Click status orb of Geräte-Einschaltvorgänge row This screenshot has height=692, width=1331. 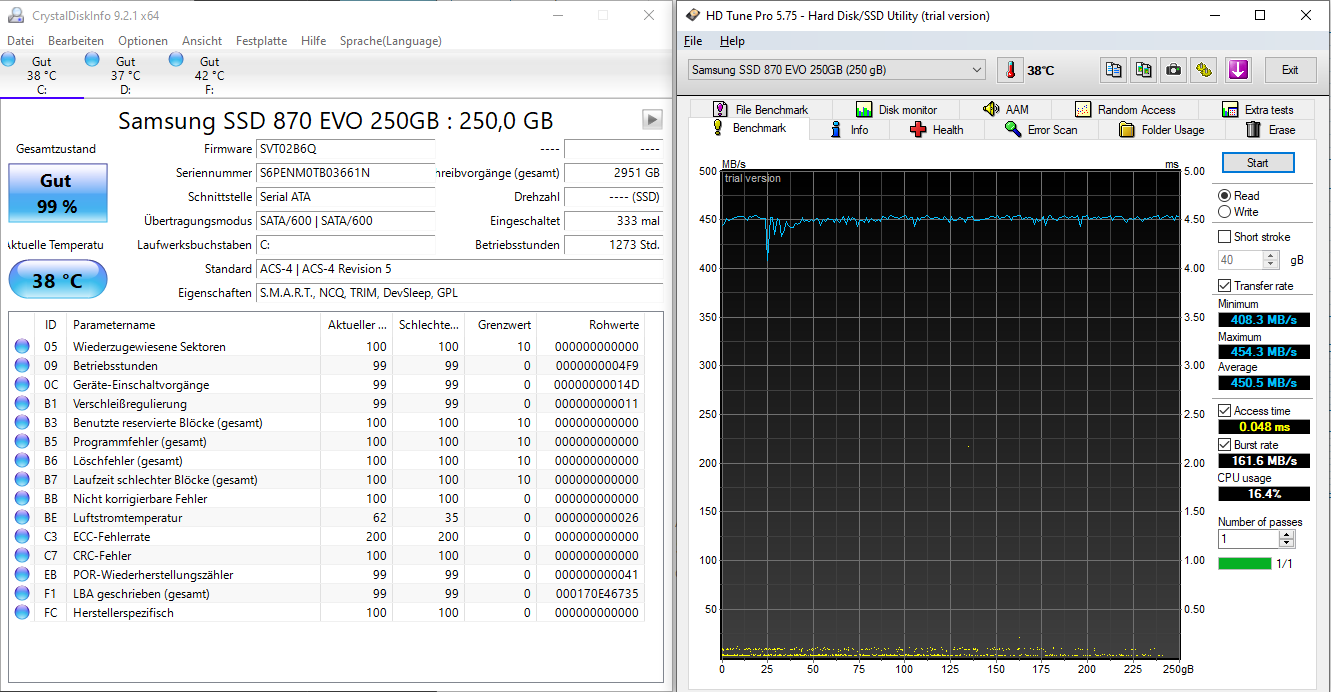(22, 385)
